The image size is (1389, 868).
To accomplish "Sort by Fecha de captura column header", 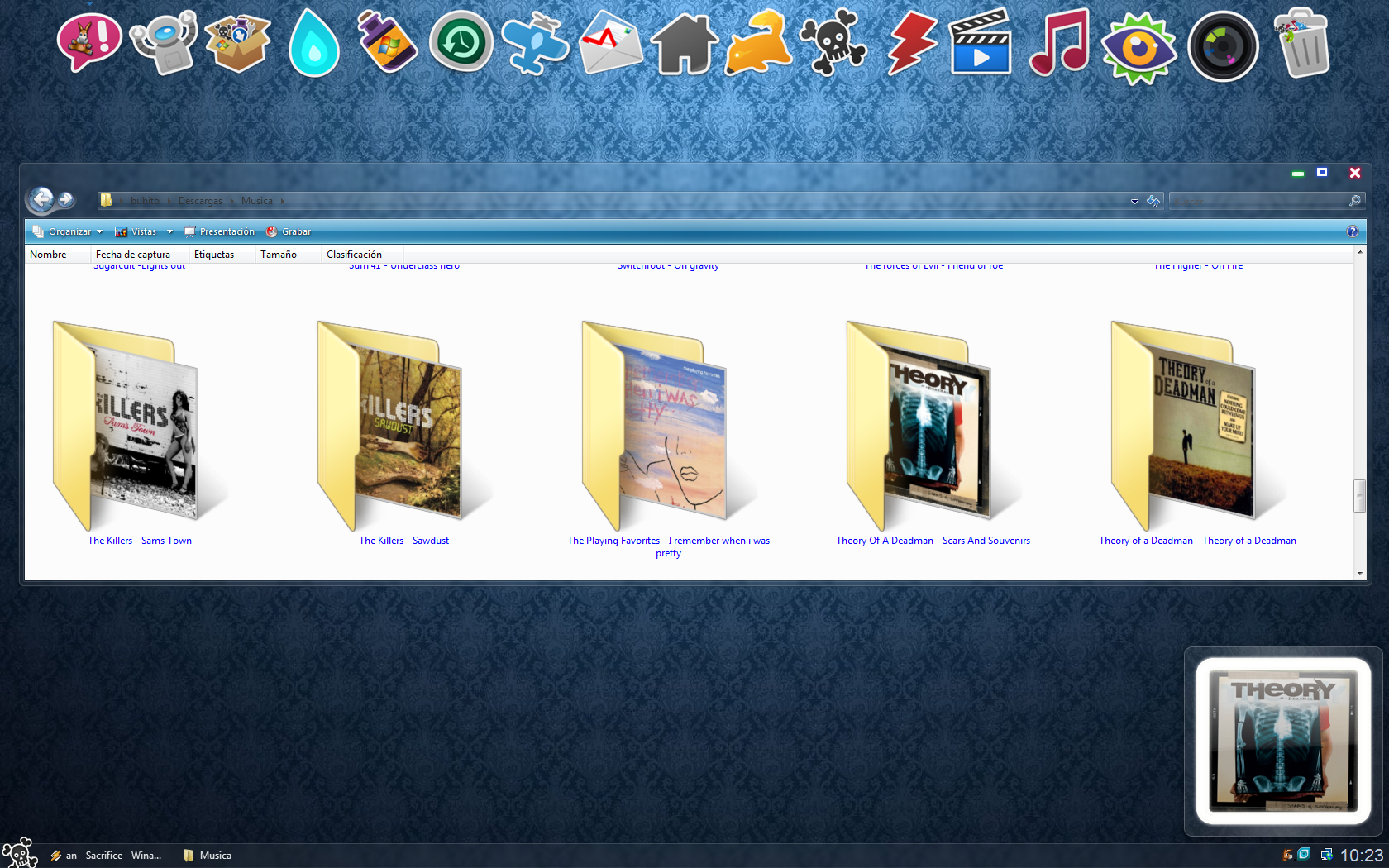I will tap(140, 255).
